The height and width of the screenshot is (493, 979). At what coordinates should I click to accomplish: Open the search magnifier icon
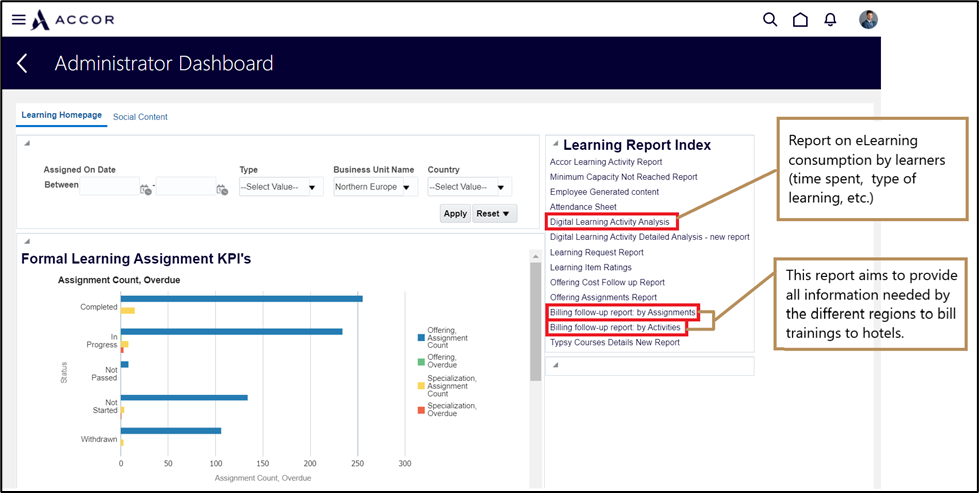coord(770,19)
